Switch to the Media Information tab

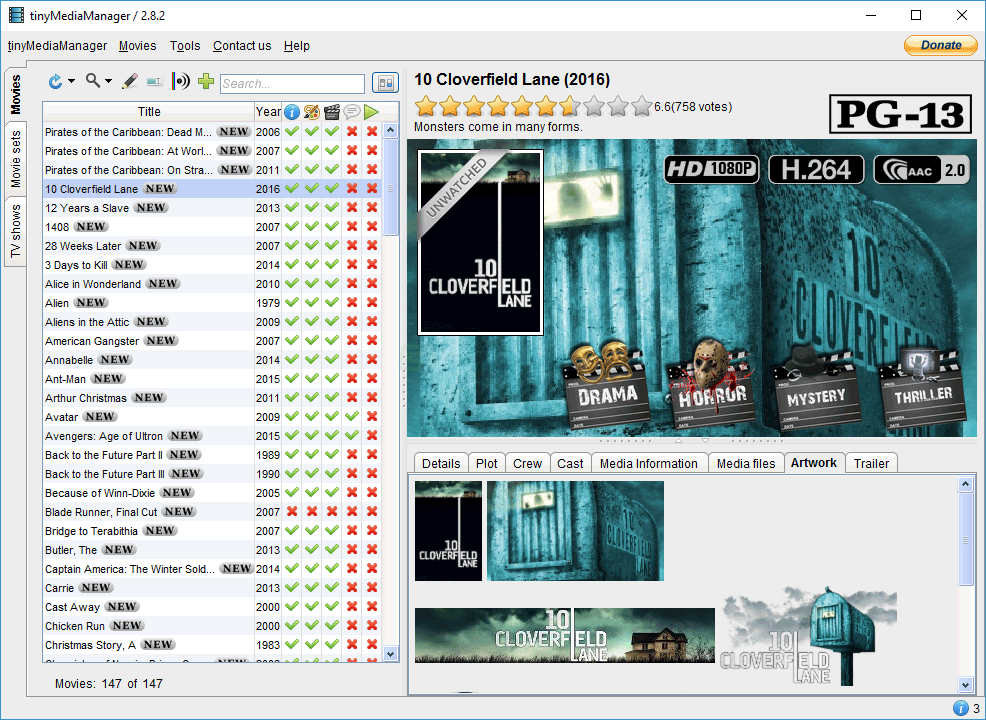click(x=649, y=463)
